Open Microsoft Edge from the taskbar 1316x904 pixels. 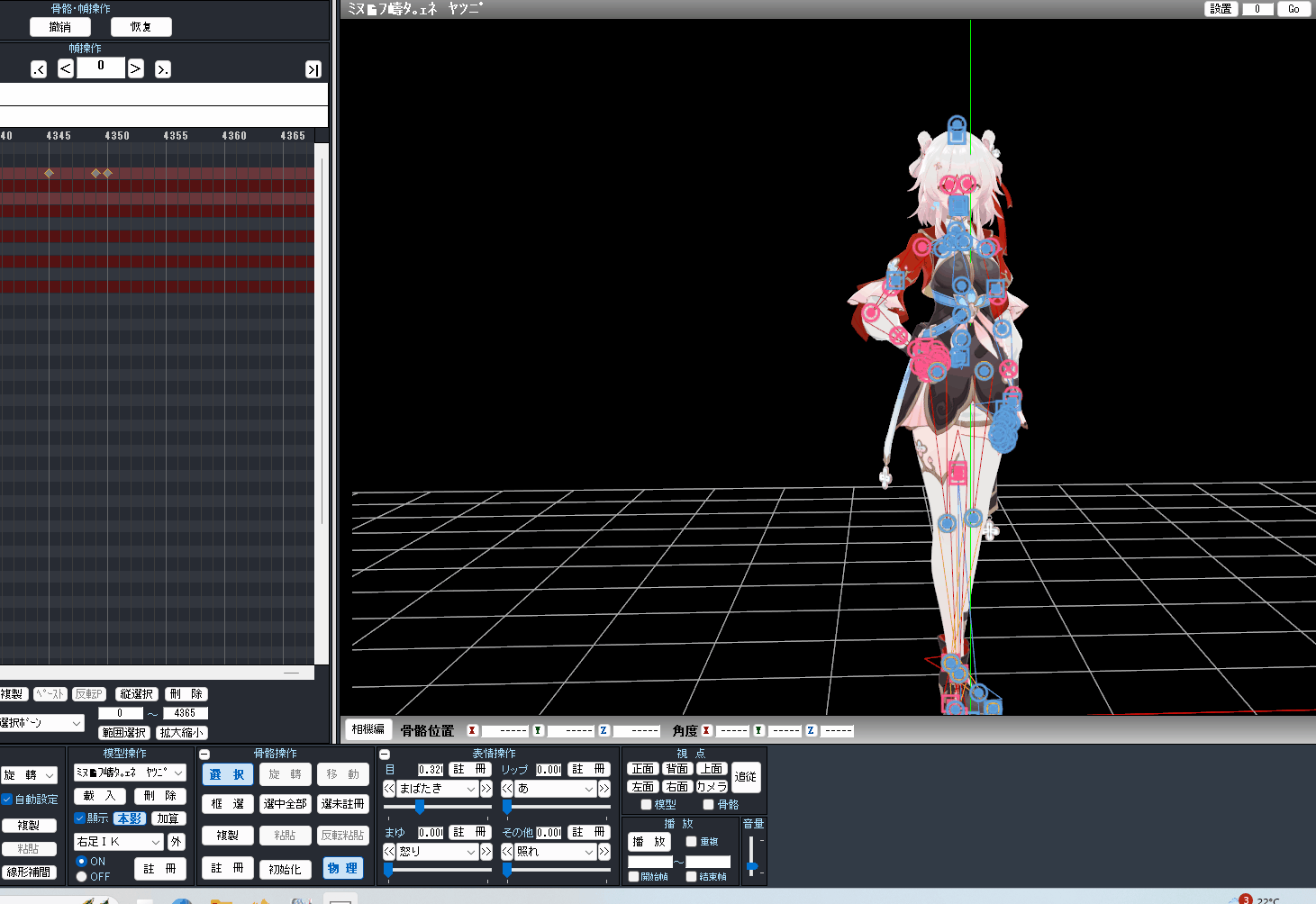182,900
